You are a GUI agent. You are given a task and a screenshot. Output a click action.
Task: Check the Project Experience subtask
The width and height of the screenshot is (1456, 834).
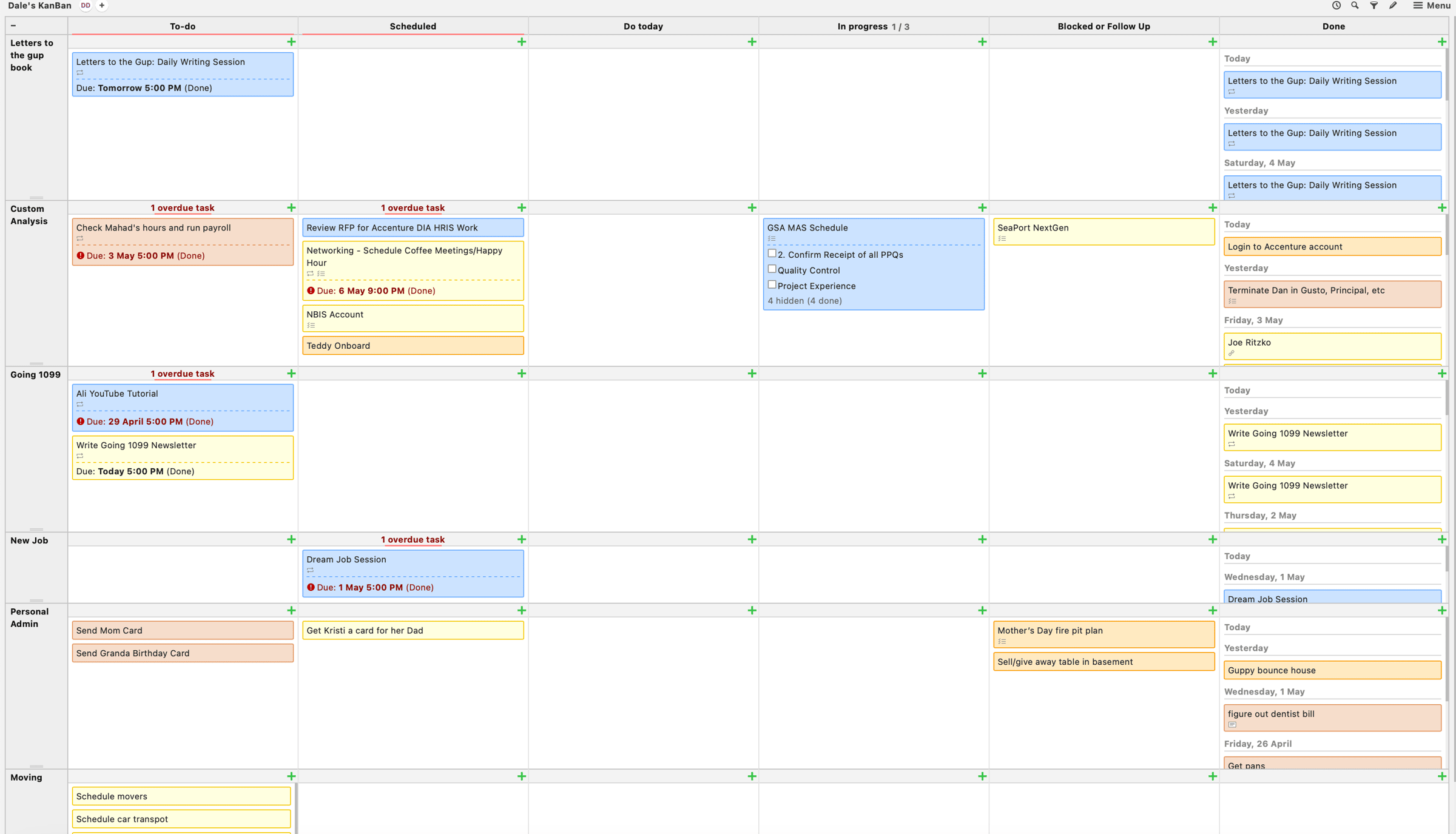point(772,284)
